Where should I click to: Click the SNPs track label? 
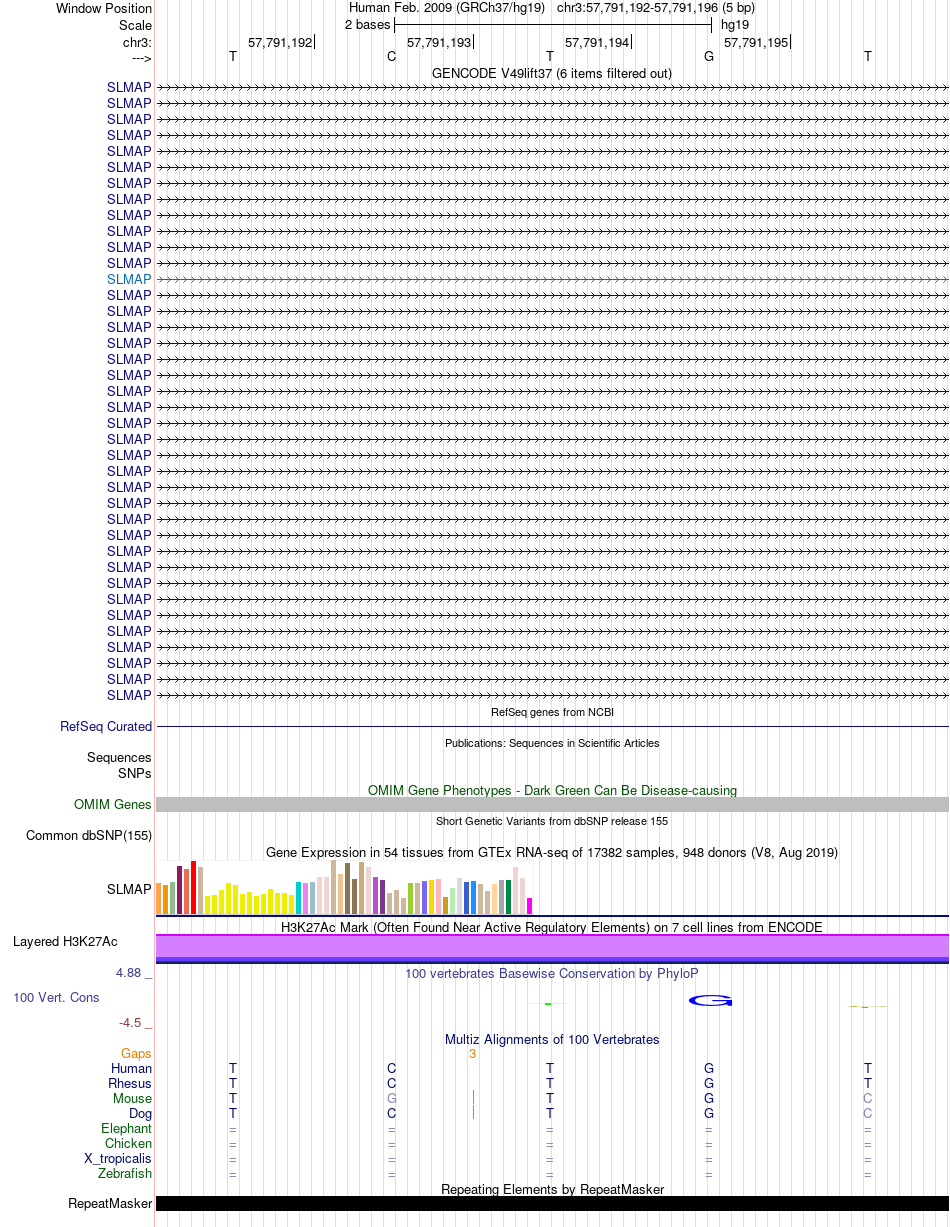pyautogui.click(x=135, y=774)
